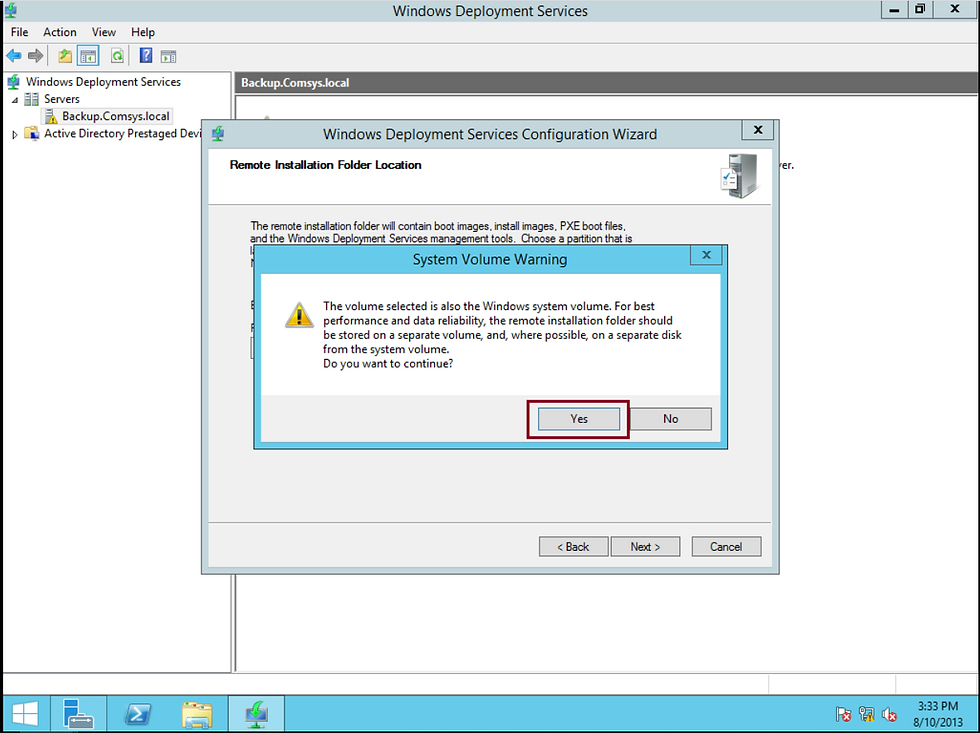Click 'Remote Installation Folder Location' heading
The width and height of the screenshot is (980, 733).
(x=326, y=165)
